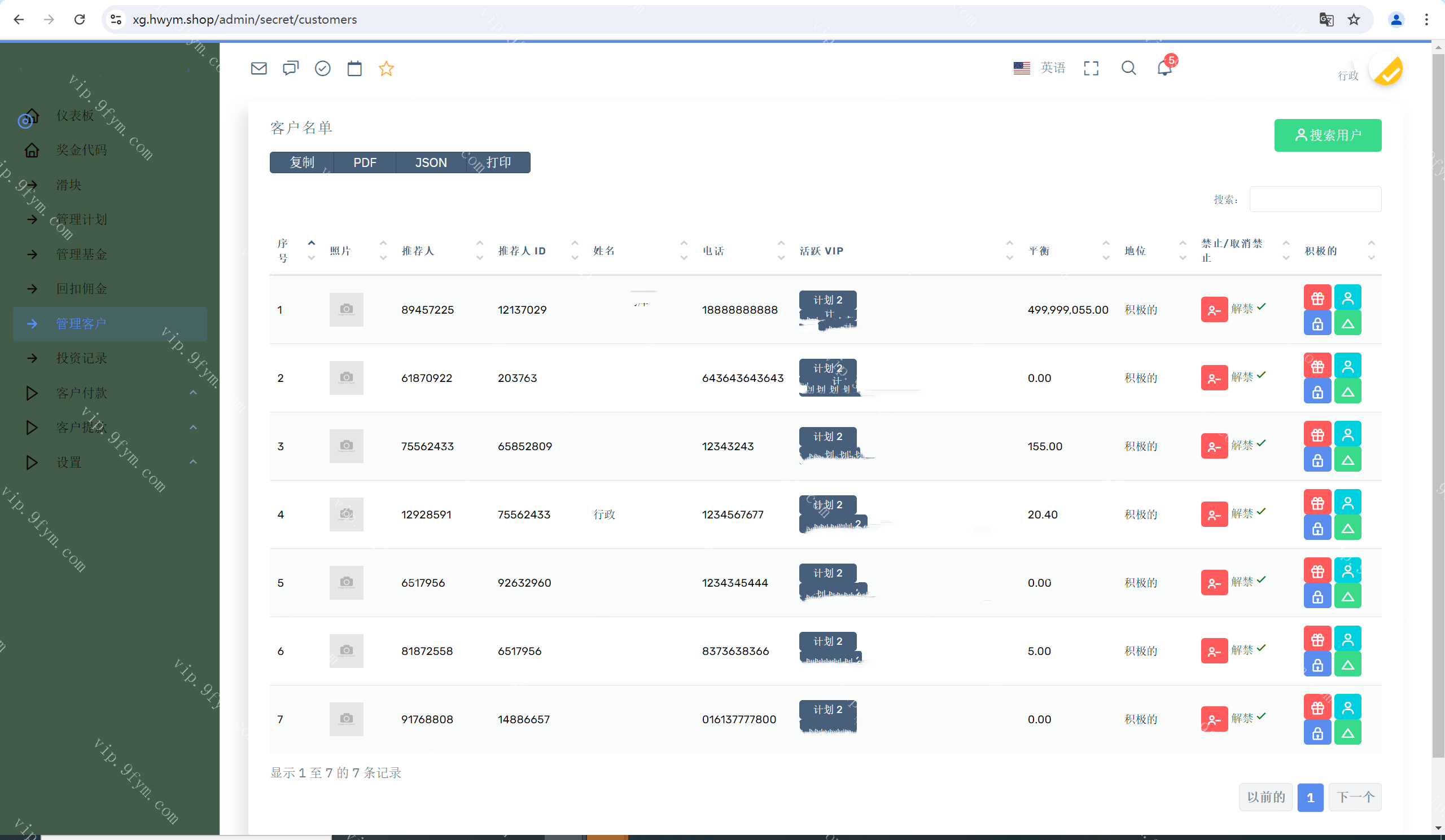Click the green 搜索用户 button
1445x840 pixels.
pyautogui.click(x=1327, y=135)
